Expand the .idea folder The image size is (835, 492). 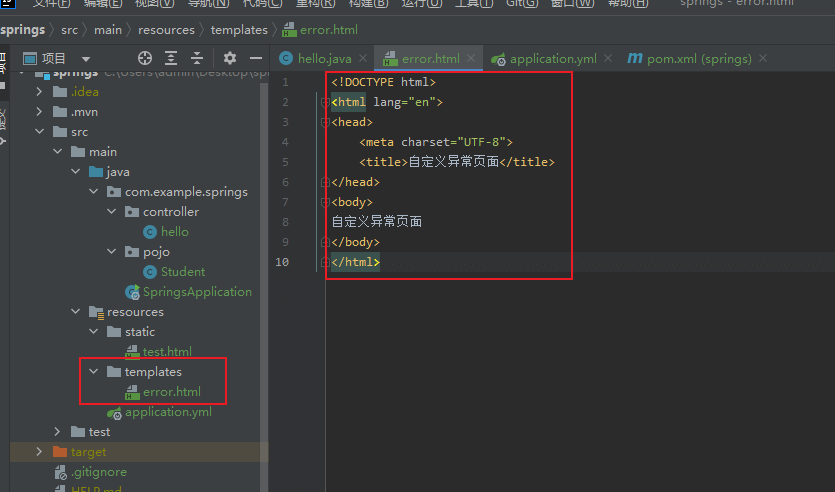click(39, 92)
